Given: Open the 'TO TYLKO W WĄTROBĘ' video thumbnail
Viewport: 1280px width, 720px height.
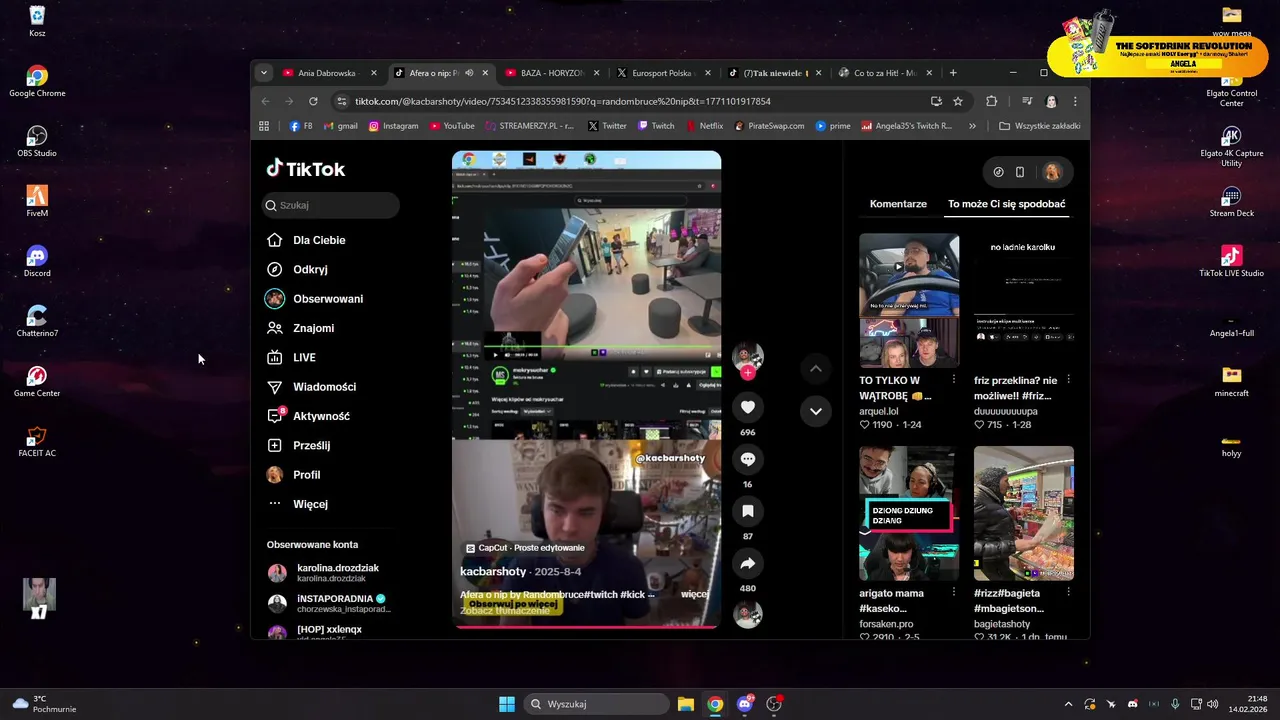Looking at the screenshot, I should tap(909, 301).
